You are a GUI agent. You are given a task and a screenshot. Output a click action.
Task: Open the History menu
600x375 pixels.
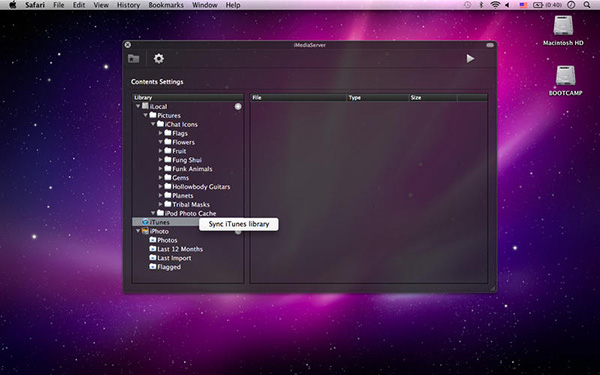128,5
